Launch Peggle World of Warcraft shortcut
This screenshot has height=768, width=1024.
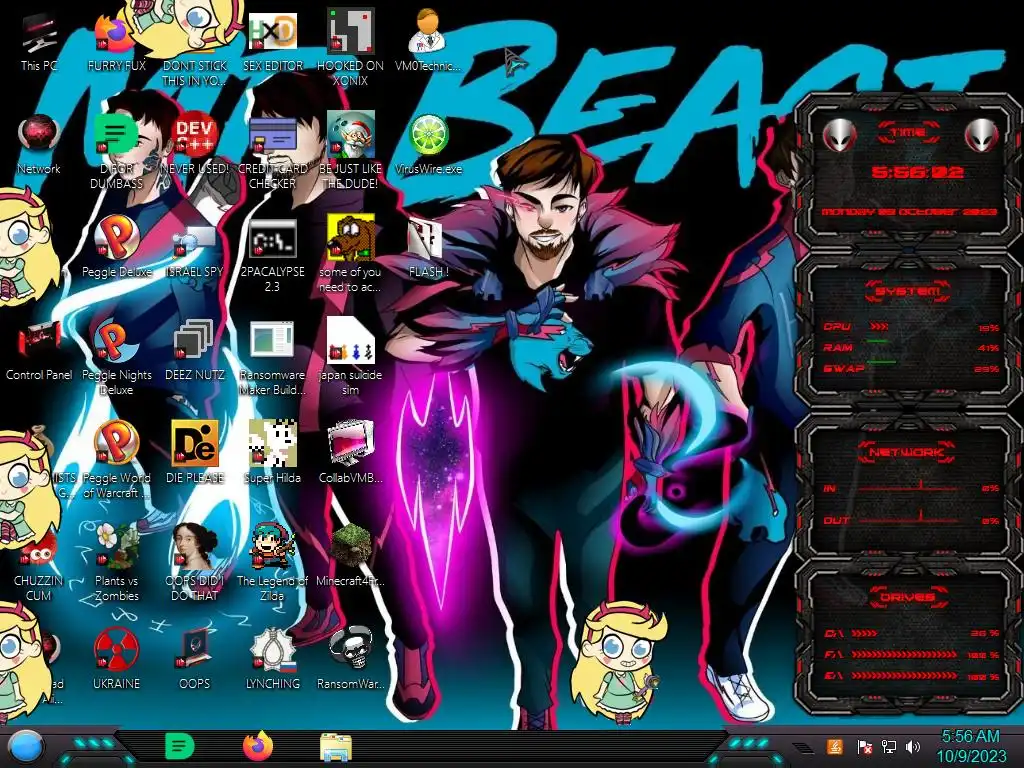point(116,460)
